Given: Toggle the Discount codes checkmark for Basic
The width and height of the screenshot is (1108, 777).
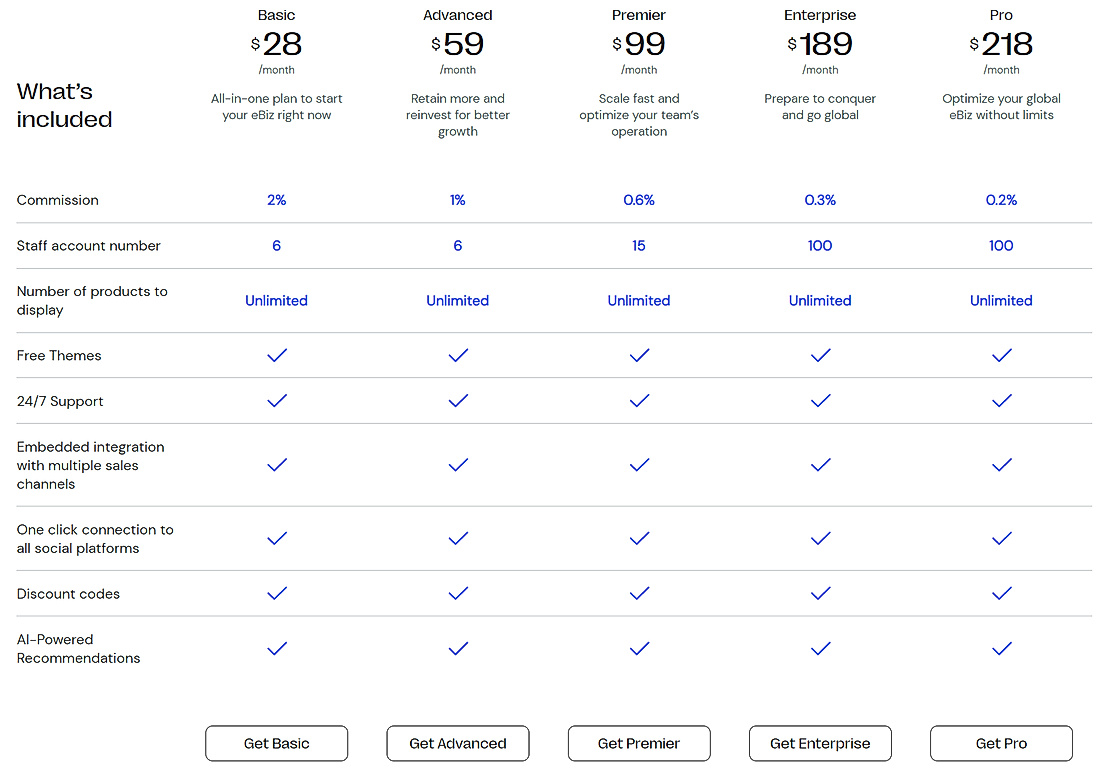Looking at the screenshot, I should [277, 593].
